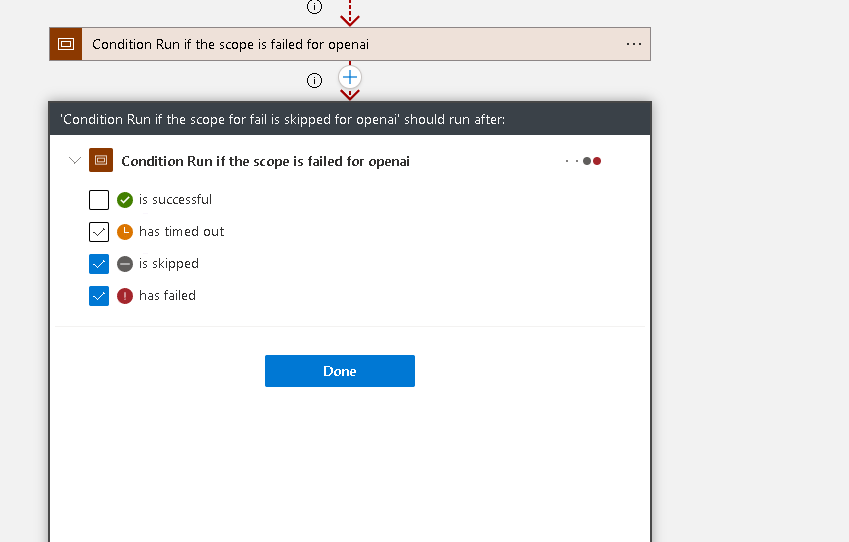The height and width of the screenshot is (542, 849).
Task: Click the green 'is successful' status icon
Action: coord(125,200)
